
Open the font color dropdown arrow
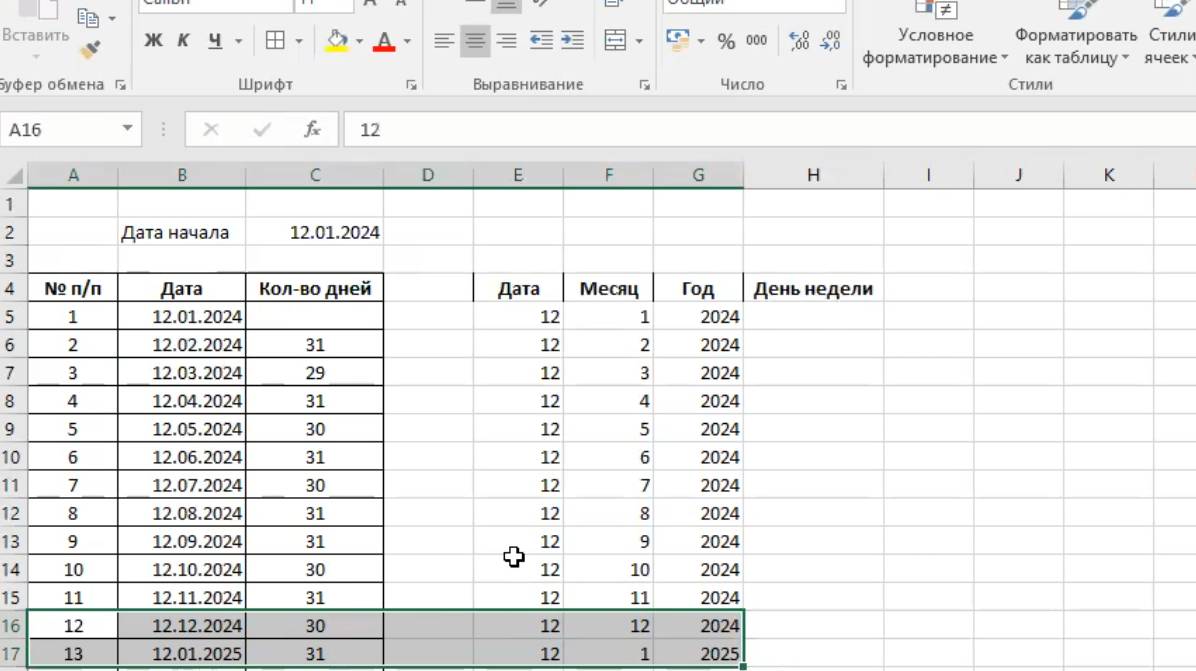407,41
